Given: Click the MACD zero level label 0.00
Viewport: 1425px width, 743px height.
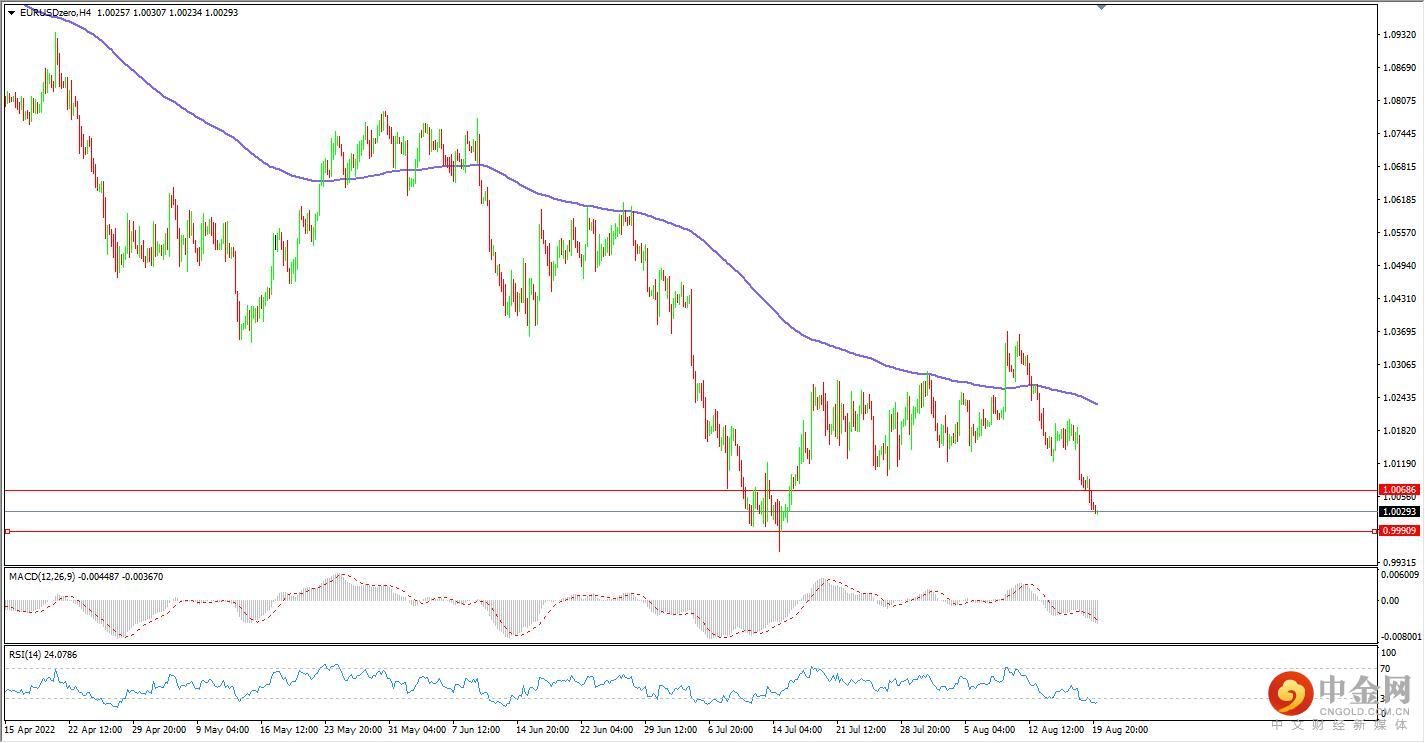Looking at the screenshot, I should 1389,600.
